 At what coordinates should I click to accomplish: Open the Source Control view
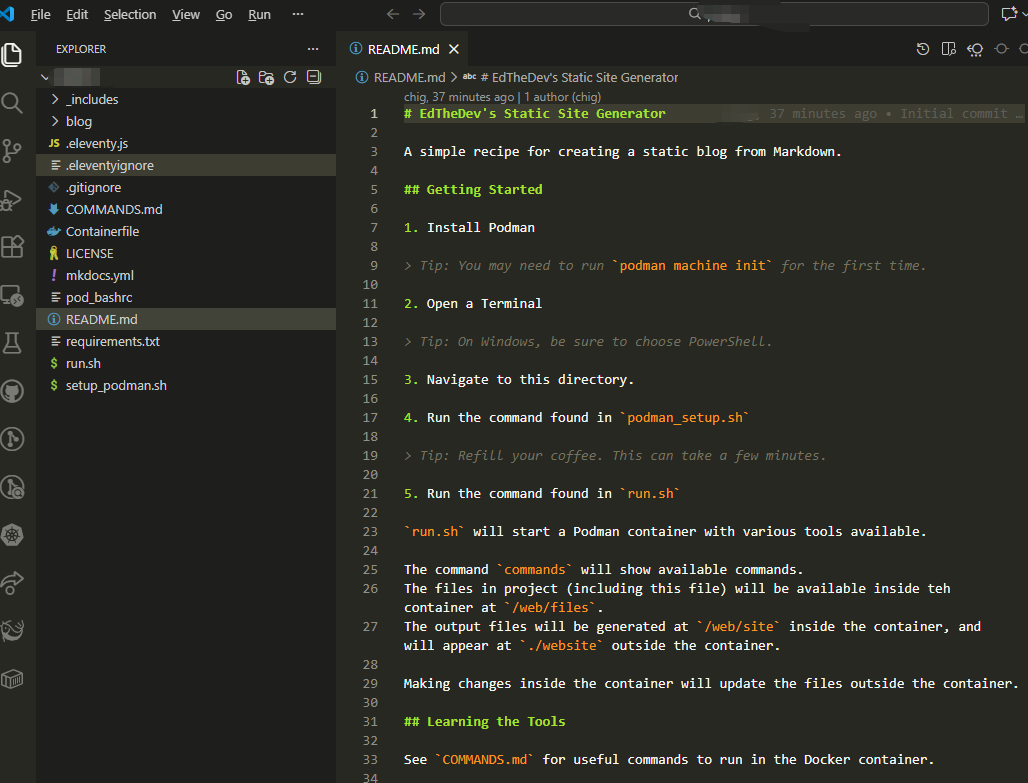pyautogui.click(x=12, y=151)
